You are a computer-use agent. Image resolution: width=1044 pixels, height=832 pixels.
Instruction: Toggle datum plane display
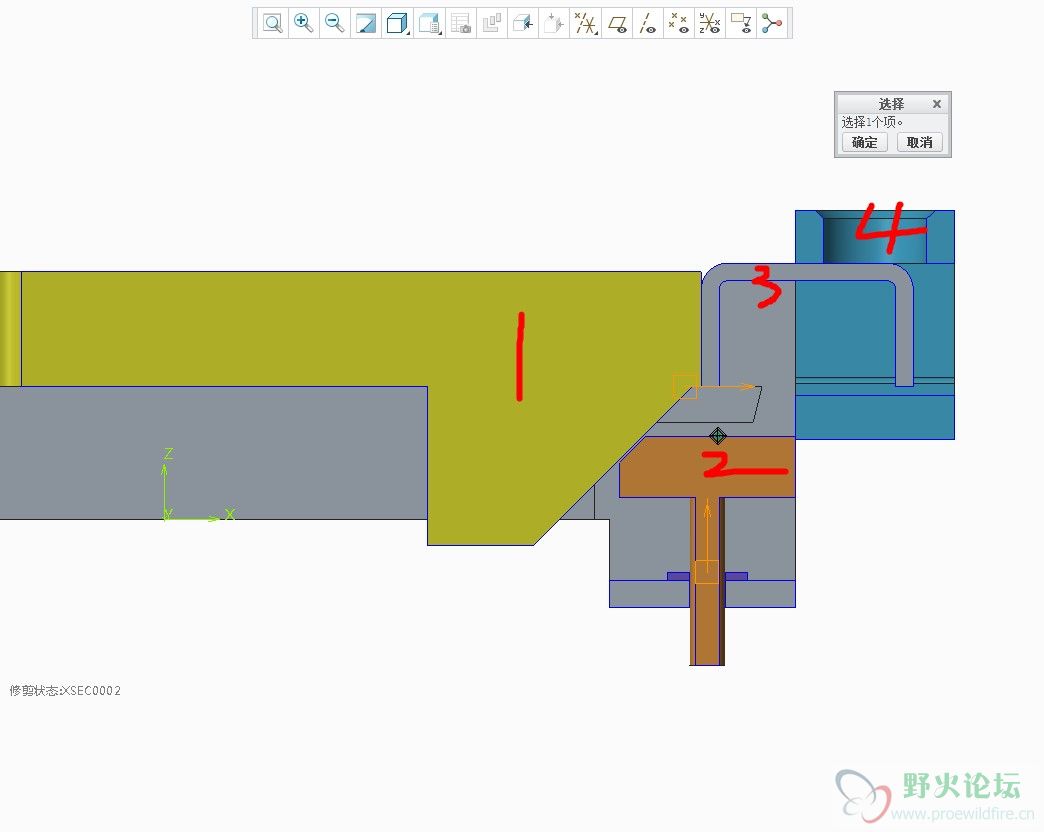(617, 23)
